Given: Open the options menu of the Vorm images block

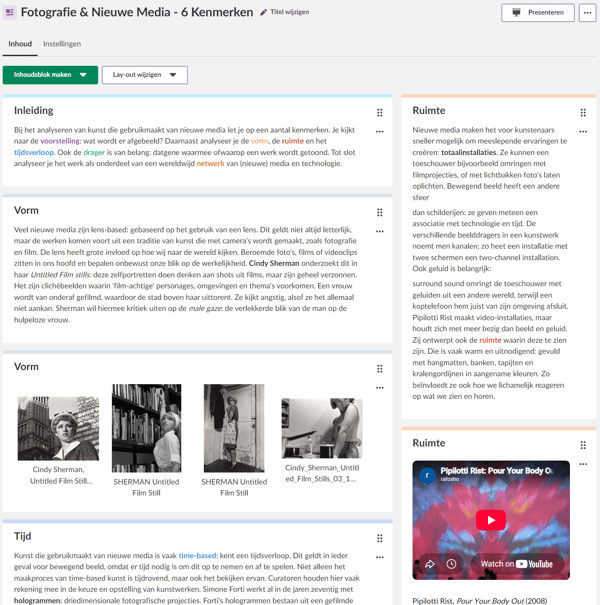Looking at the screenshot, I should coord(380,388).
